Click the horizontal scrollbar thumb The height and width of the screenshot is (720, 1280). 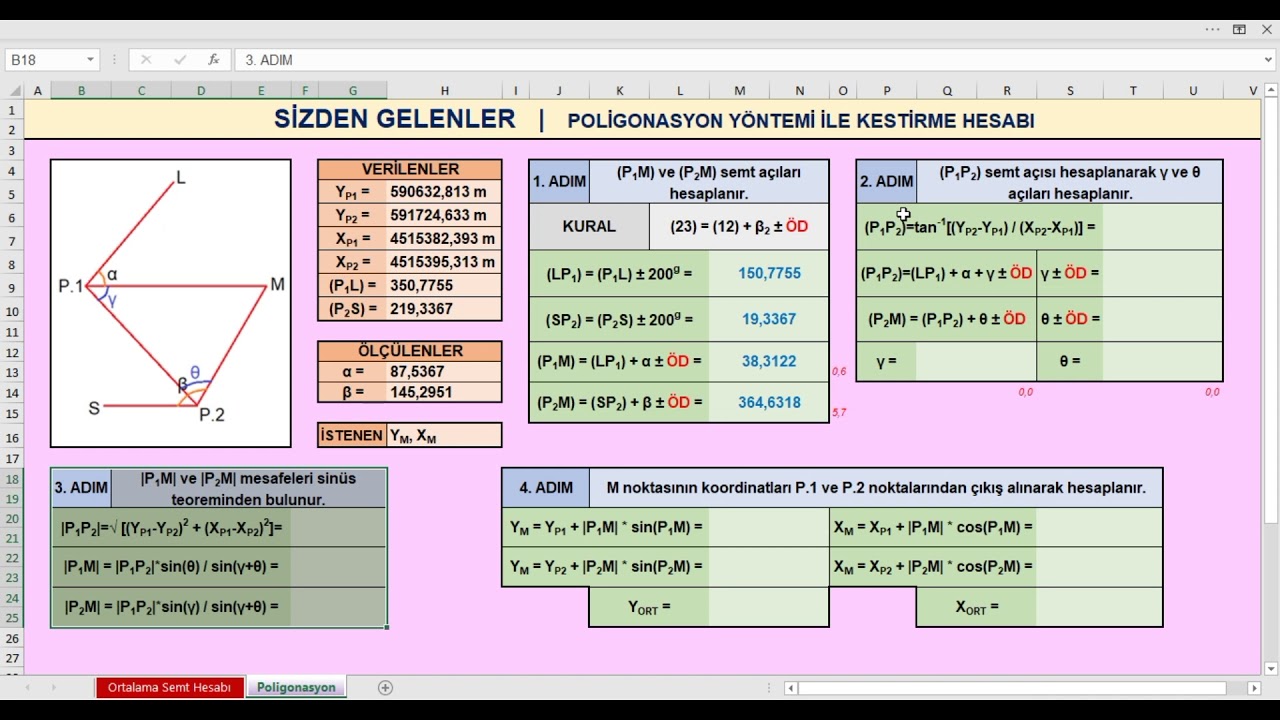(x=1012, y=688)
